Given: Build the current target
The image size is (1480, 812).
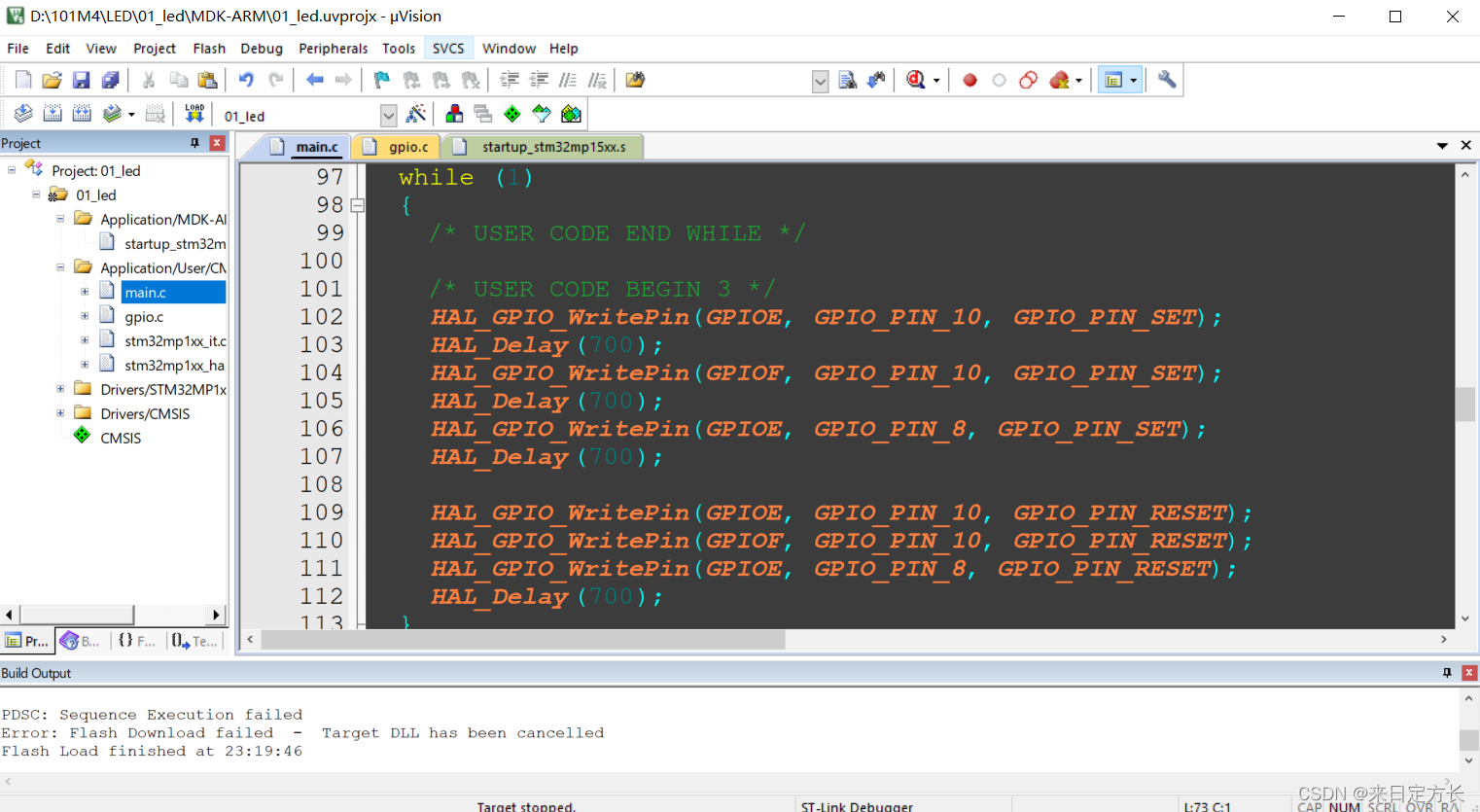Looking at the screenshot, I should coord(52,113).
